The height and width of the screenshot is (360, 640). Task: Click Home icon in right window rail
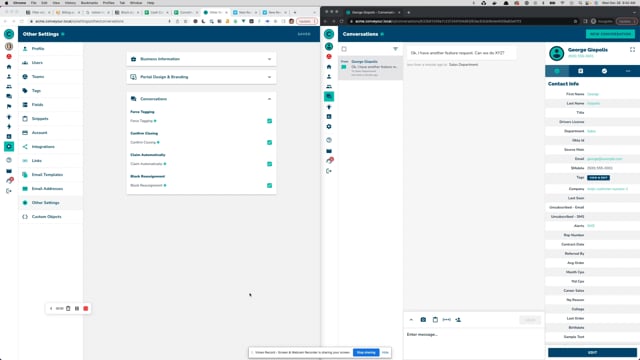click(x=329, y=67)
